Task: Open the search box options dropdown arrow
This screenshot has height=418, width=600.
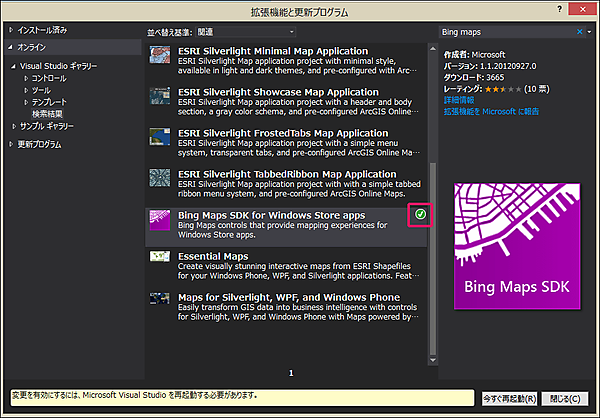Action: [588, 32]
